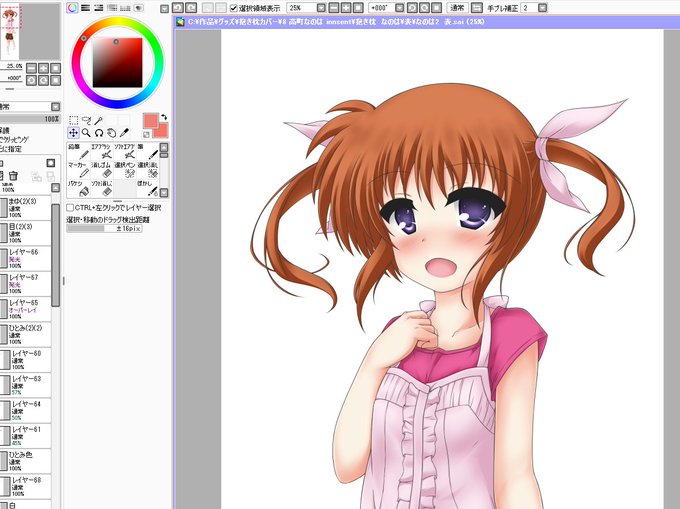Zoom in with toolbar plus button
The image size is (680, 509).
click(346, 8)
